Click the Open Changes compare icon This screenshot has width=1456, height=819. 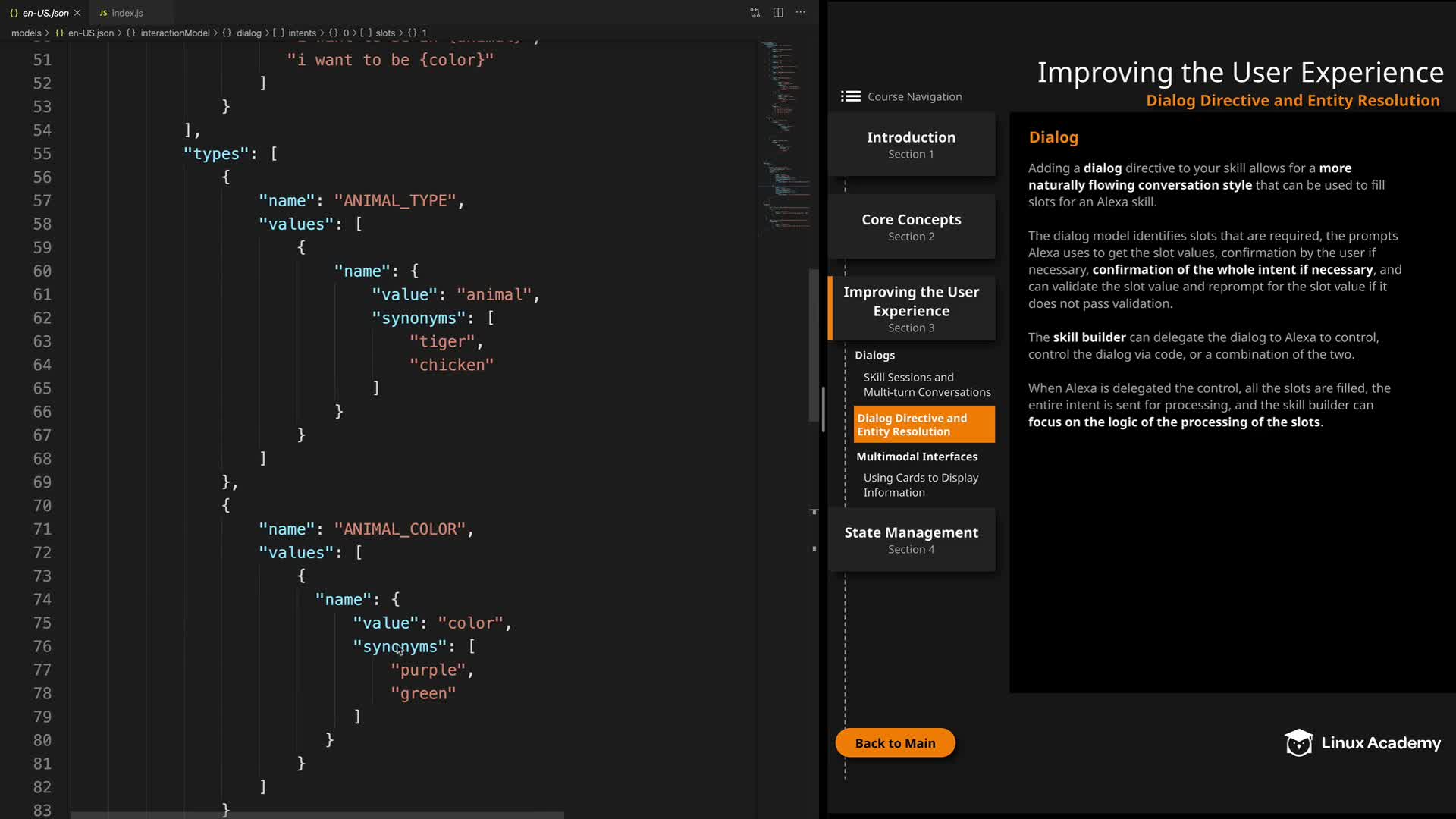pyautogui.click(x=755, y=12)
